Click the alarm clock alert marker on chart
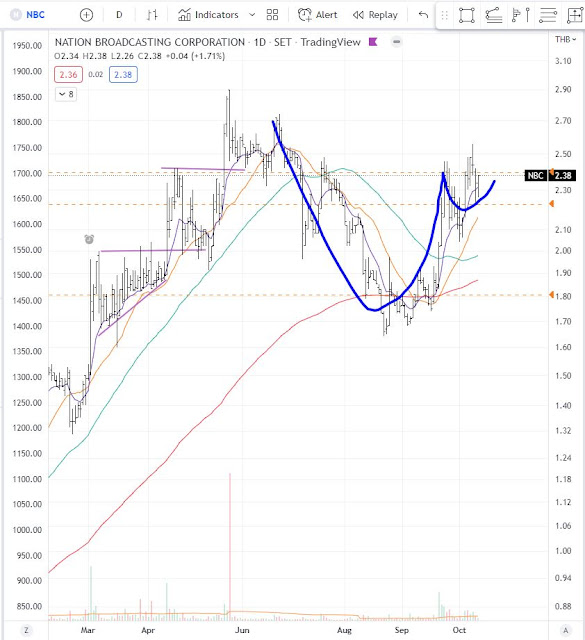 click(89, 239)
